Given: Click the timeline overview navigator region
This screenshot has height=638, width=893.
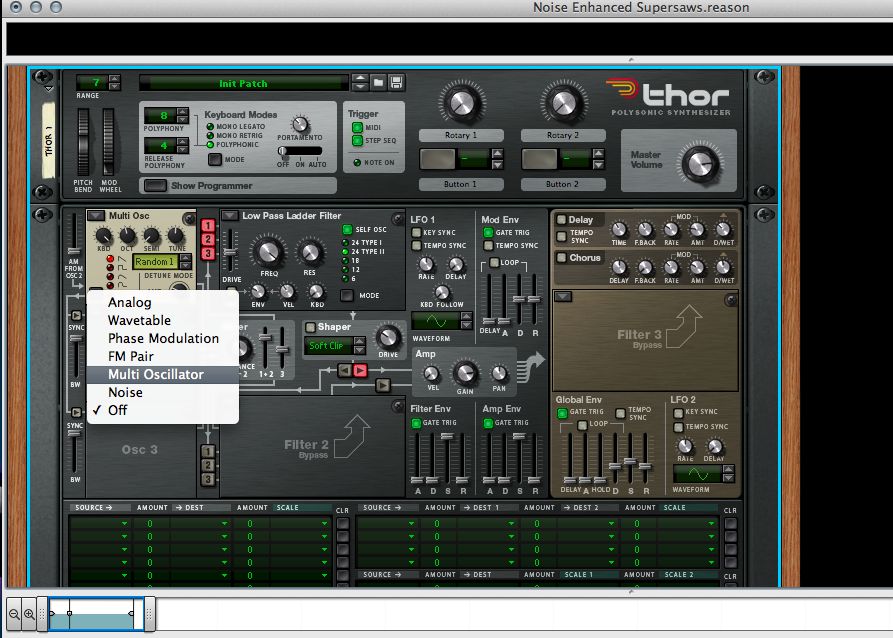Looking at the screenshot, I should [x=96, y=614].
